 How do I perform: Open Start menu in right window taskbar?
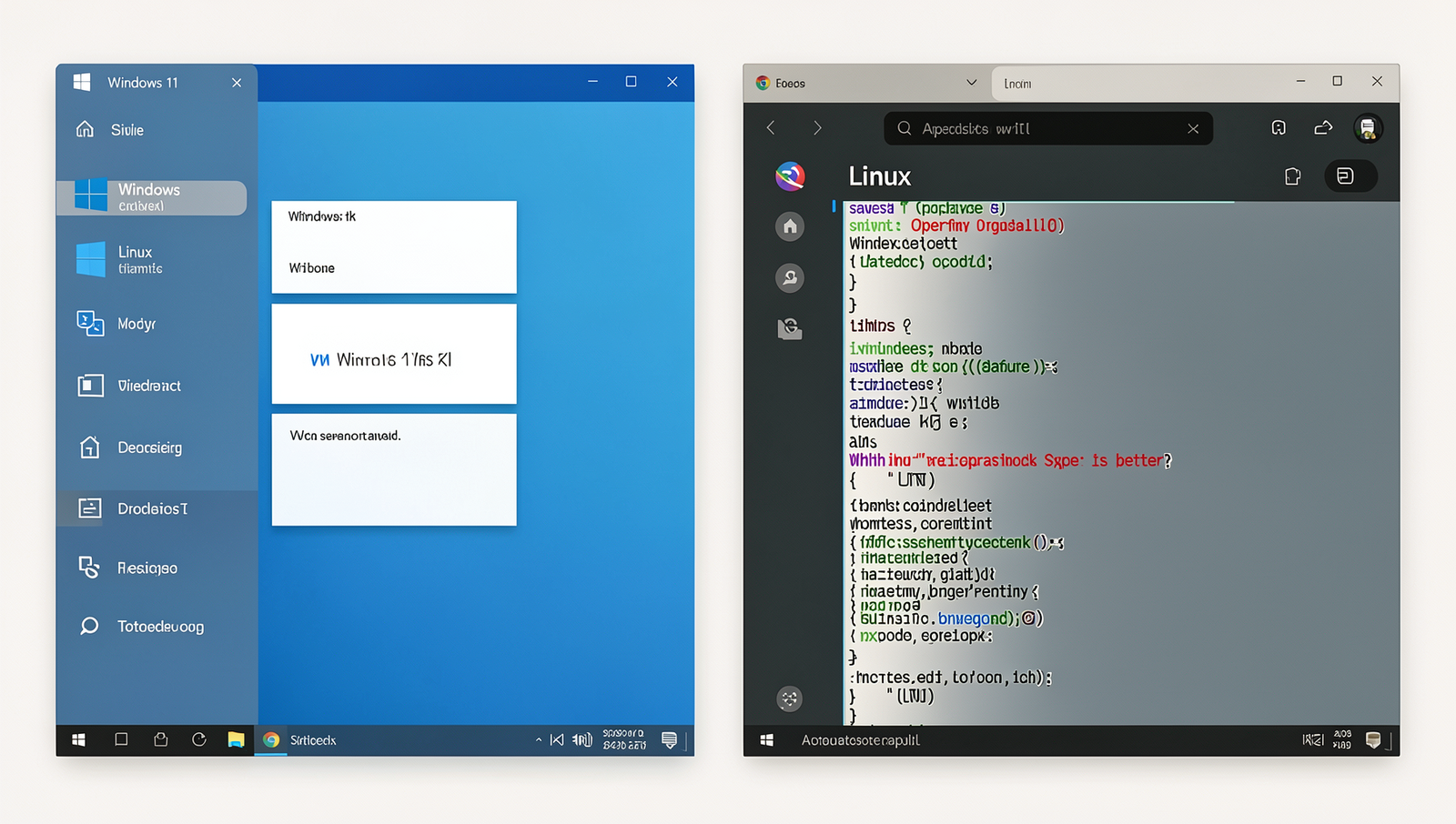767,740
